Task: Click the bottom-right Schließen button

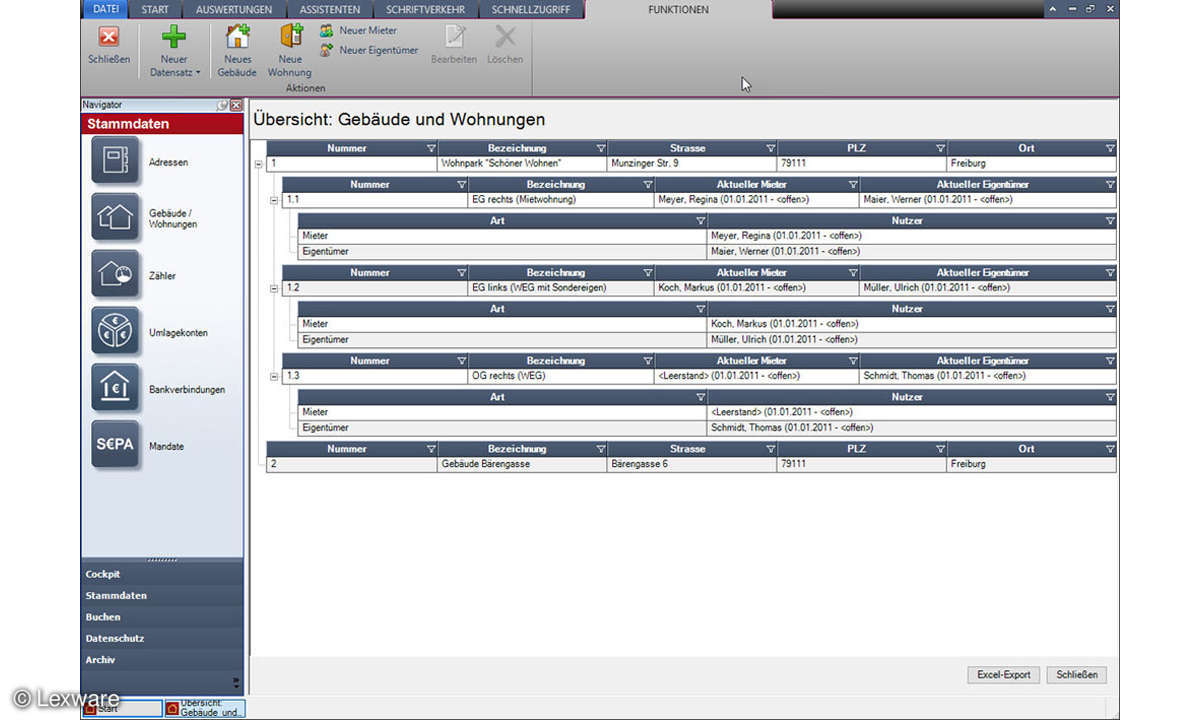Action: pos(1077,675)
